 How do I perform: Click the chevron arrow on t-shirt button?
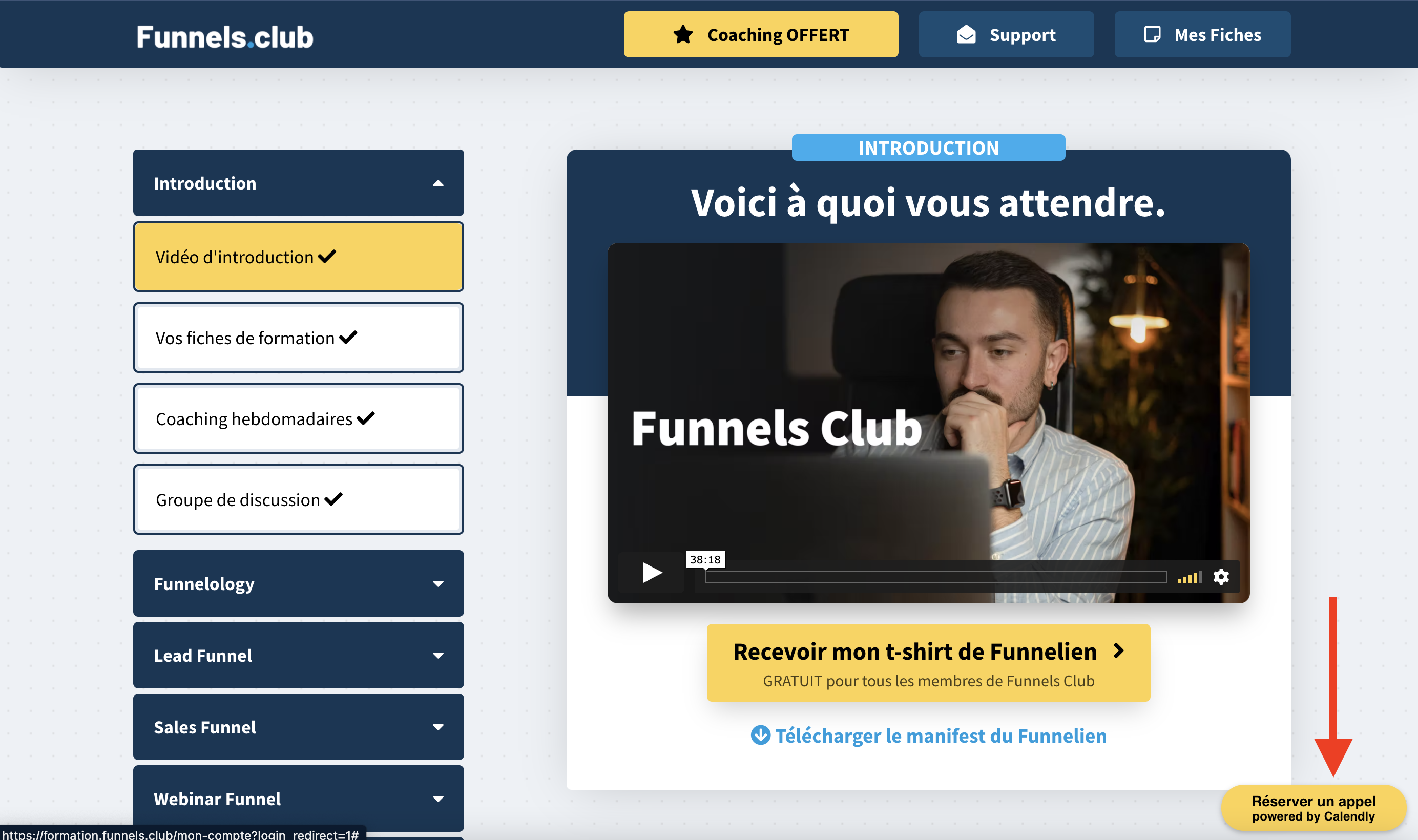1118,651
